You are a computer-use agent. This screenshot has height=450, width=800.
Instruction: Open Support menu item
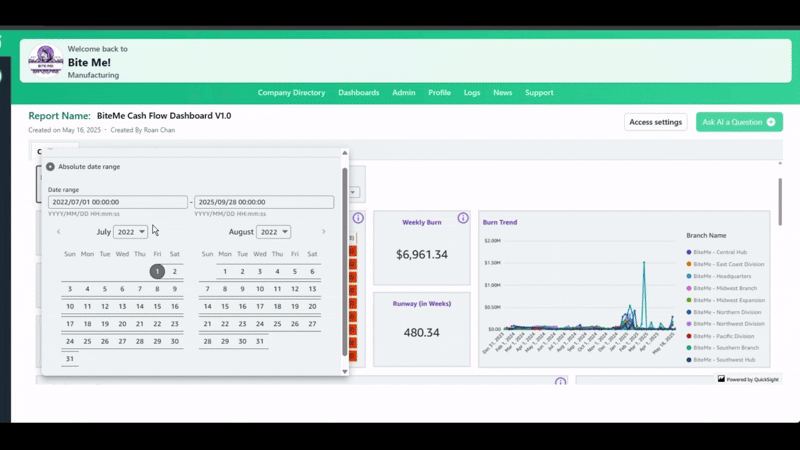(x=539, y=93)
